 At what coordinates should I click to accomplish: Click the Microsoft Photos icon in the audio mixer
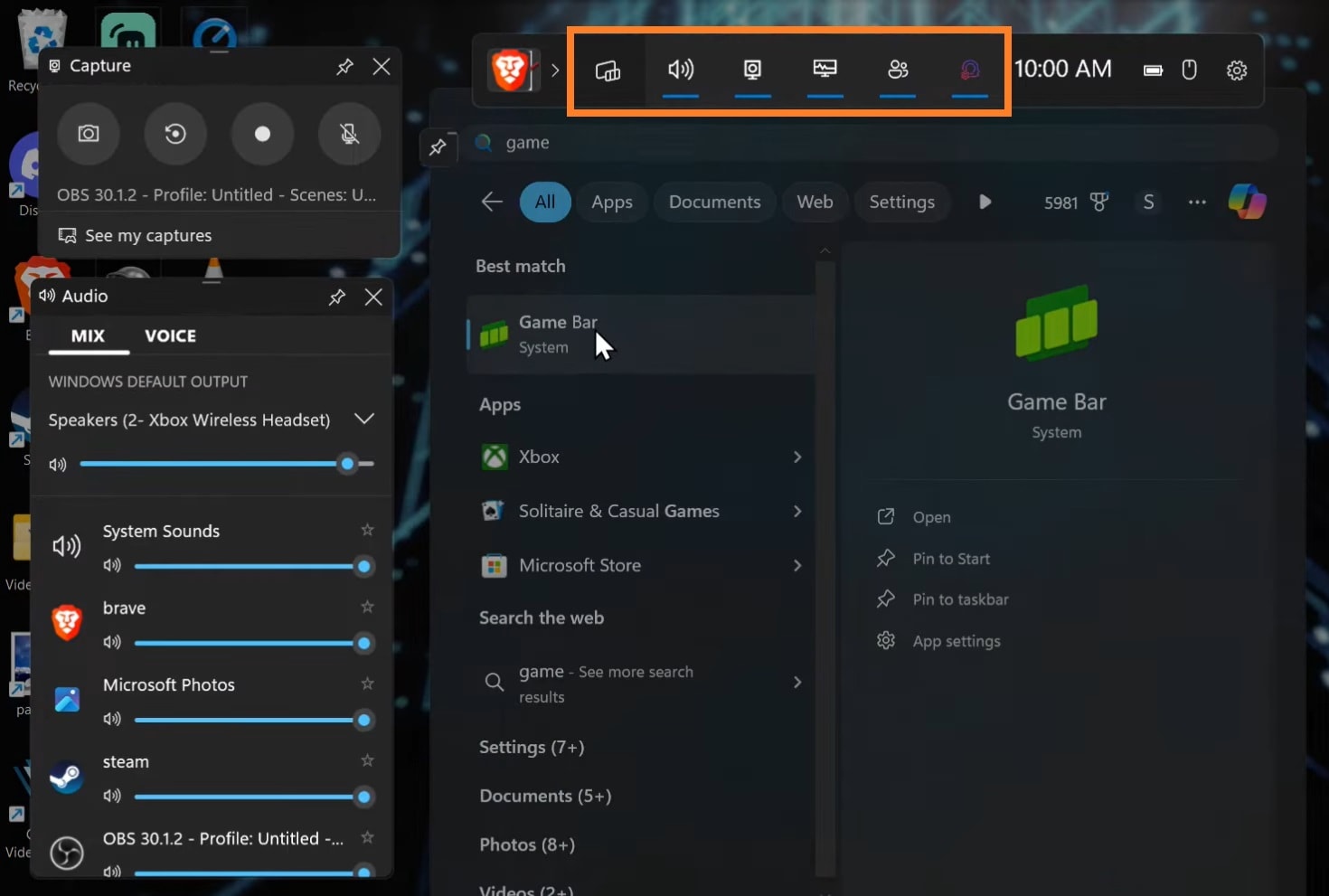67,700
